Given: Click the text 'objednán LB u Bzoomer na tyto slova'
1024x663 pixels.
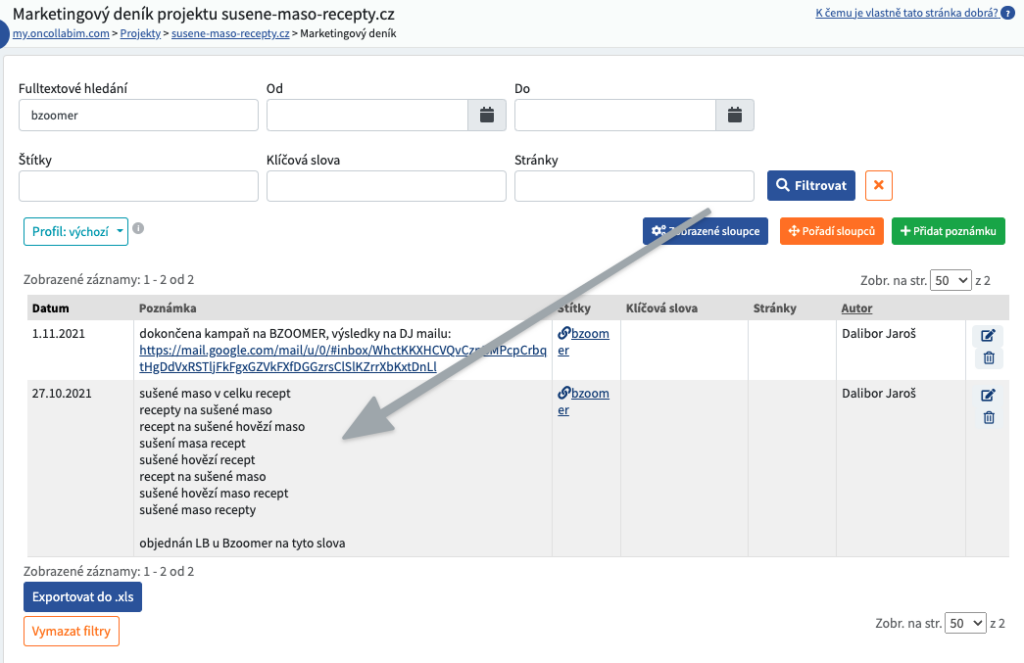Looking at the screenshot, I should click(242, 543).
